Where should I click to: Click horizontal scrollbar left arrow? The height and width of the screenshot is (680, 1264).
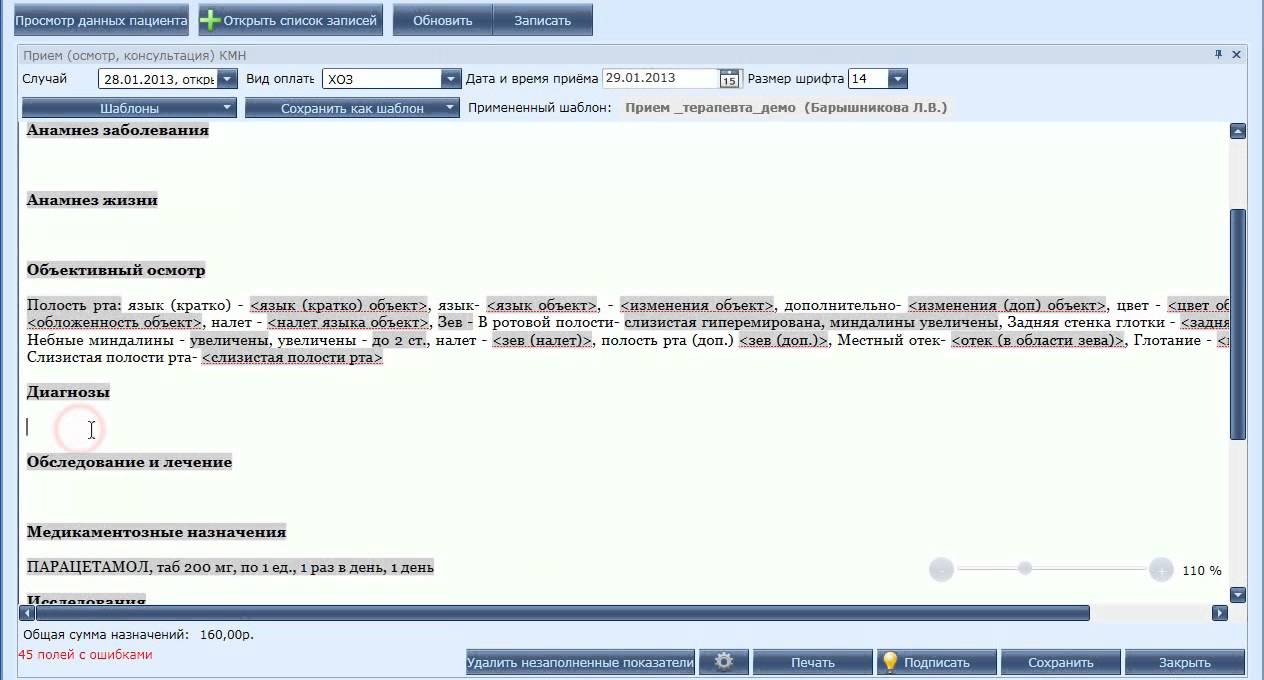click(27, 613)
